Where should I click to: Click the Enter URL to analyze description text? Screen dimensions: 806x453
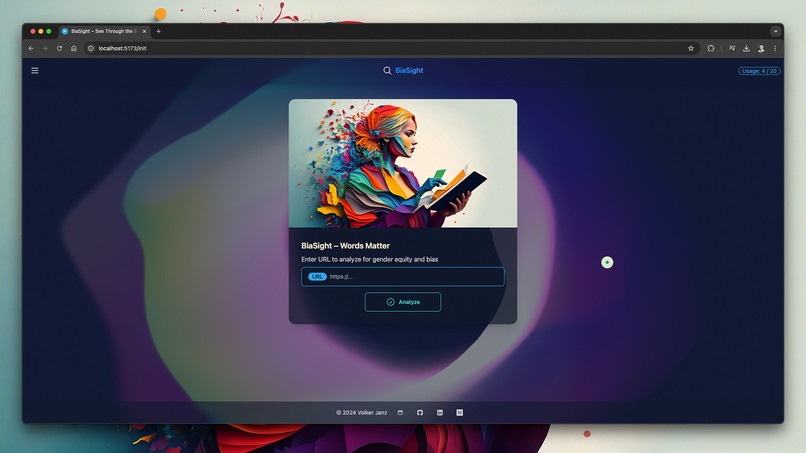pos(370,260)
